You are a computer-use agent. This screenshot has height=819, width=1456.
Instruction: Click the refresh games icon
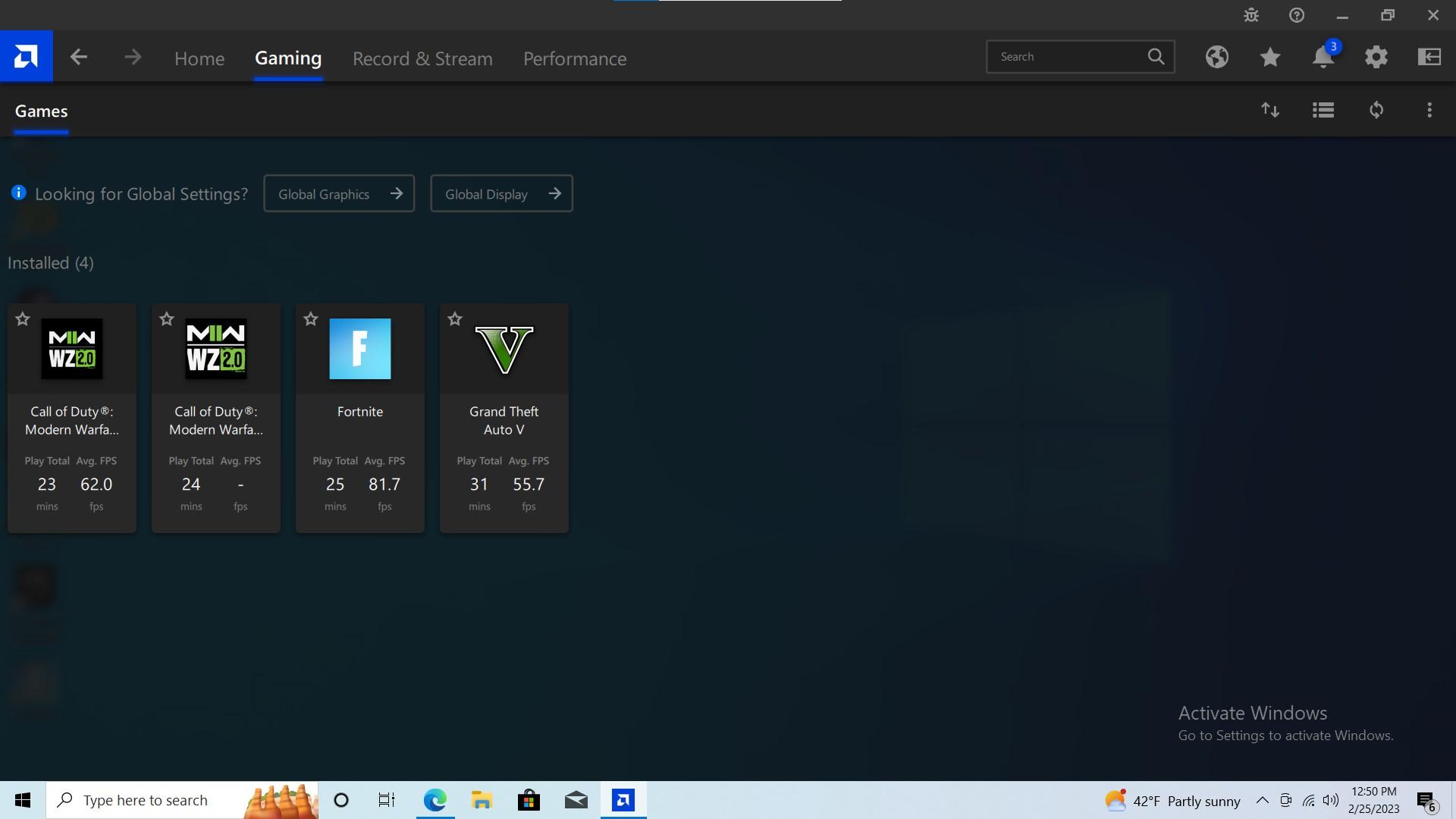point(1376,110)
